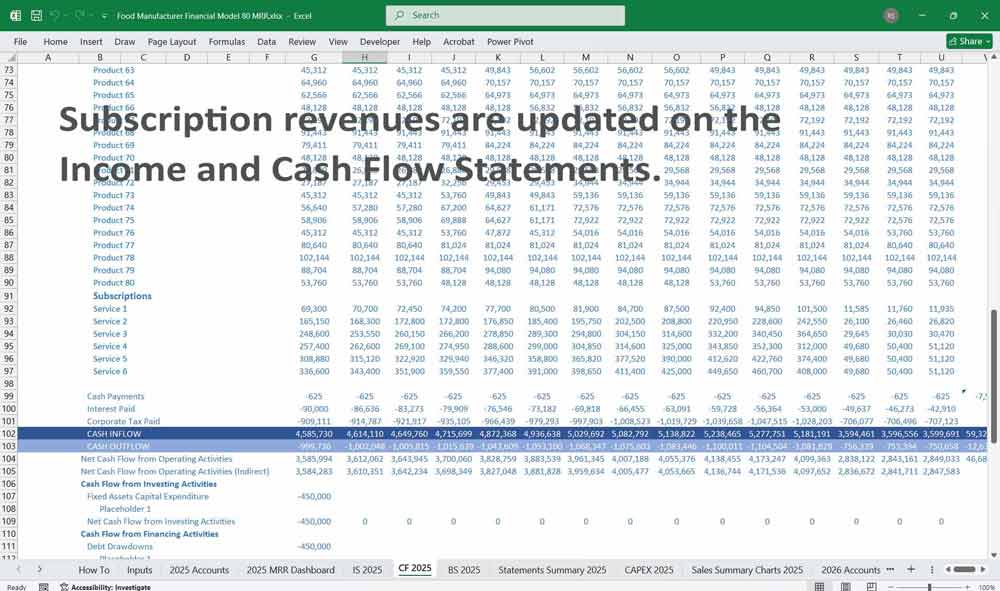Viewport: 1000px width, 591px height.
Task: Open the Undo history dropdown arrow
Action: [66, 16]
